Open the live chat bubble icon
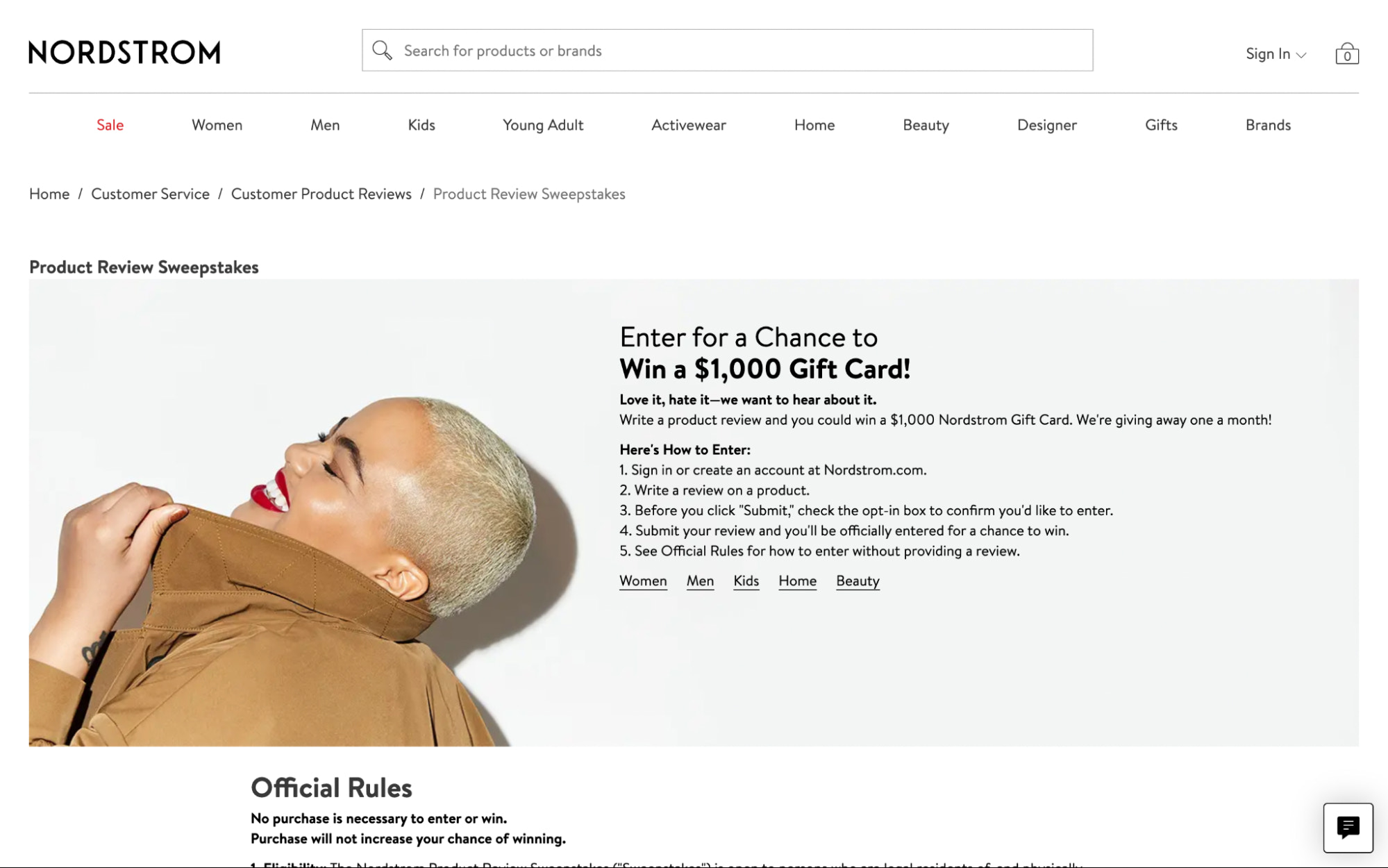Viewport: 1388px width, 868px height. (x=1347, y=827)
